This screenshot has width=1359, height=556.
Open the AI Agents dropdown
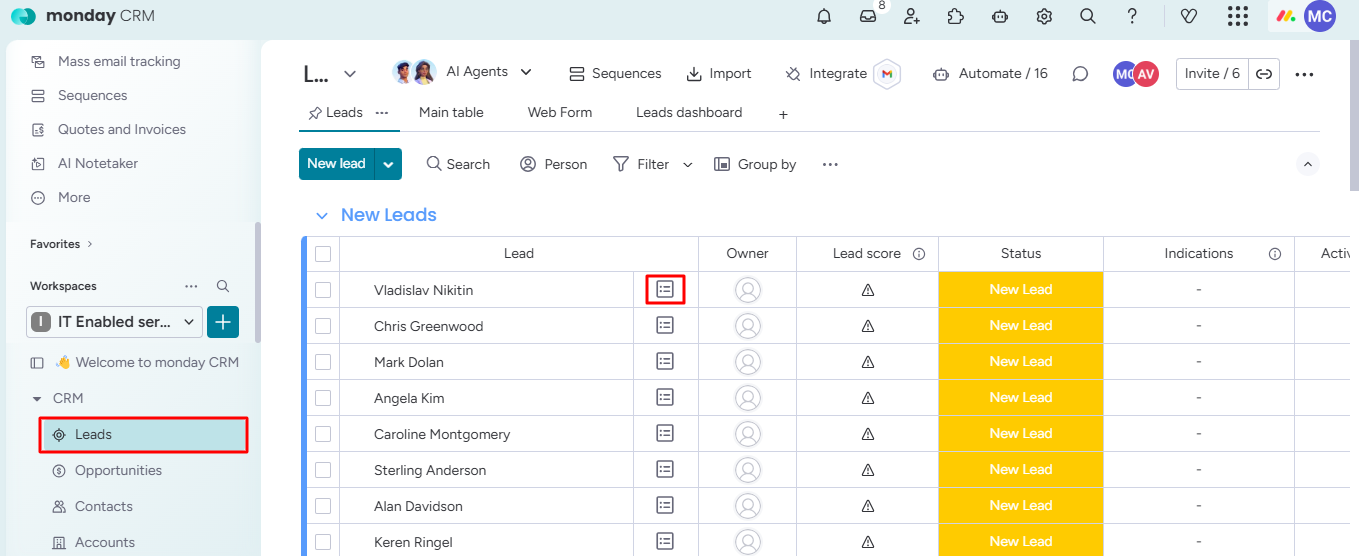coord(463,72)
